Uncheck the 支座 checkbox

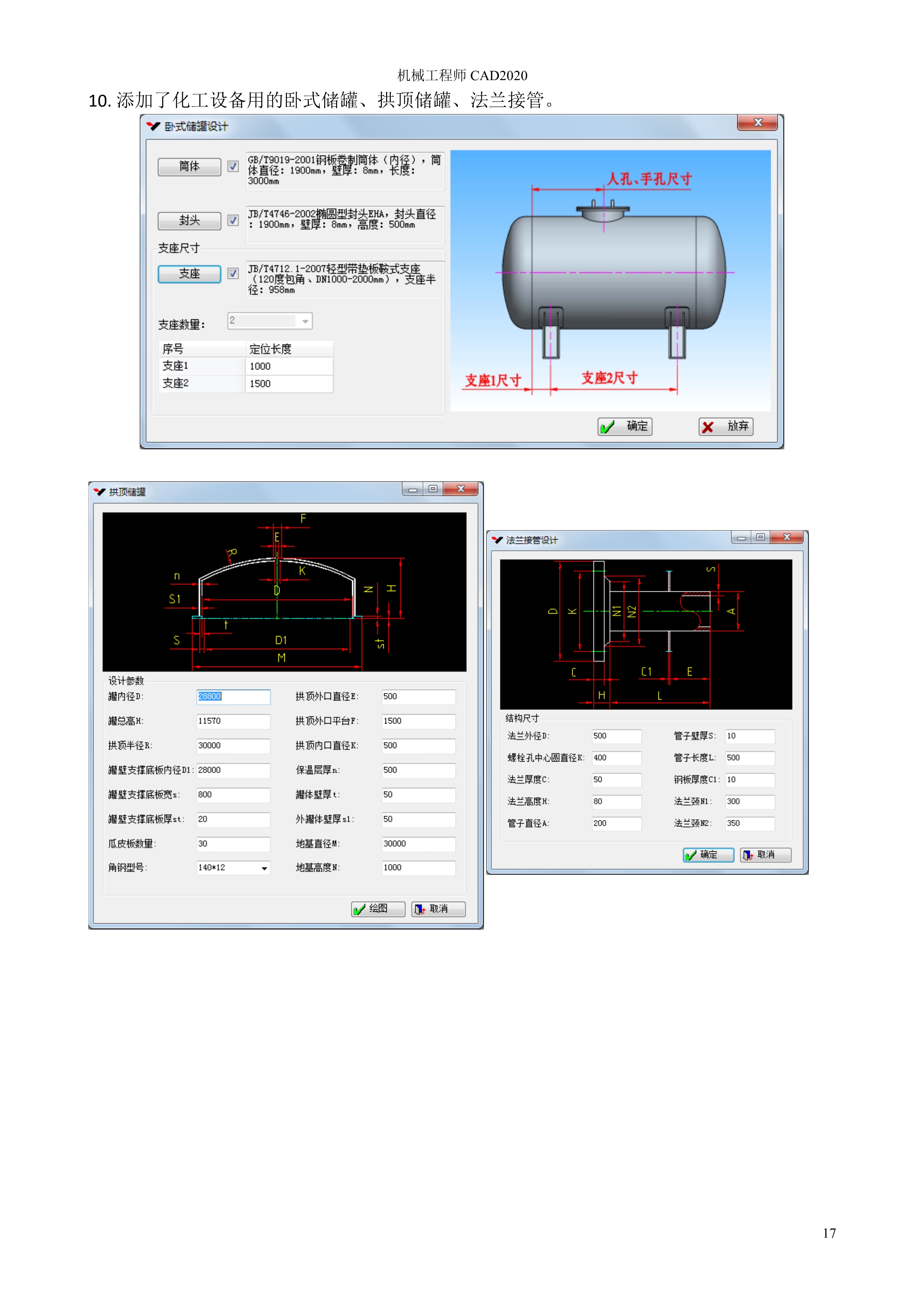pos(233,273)
